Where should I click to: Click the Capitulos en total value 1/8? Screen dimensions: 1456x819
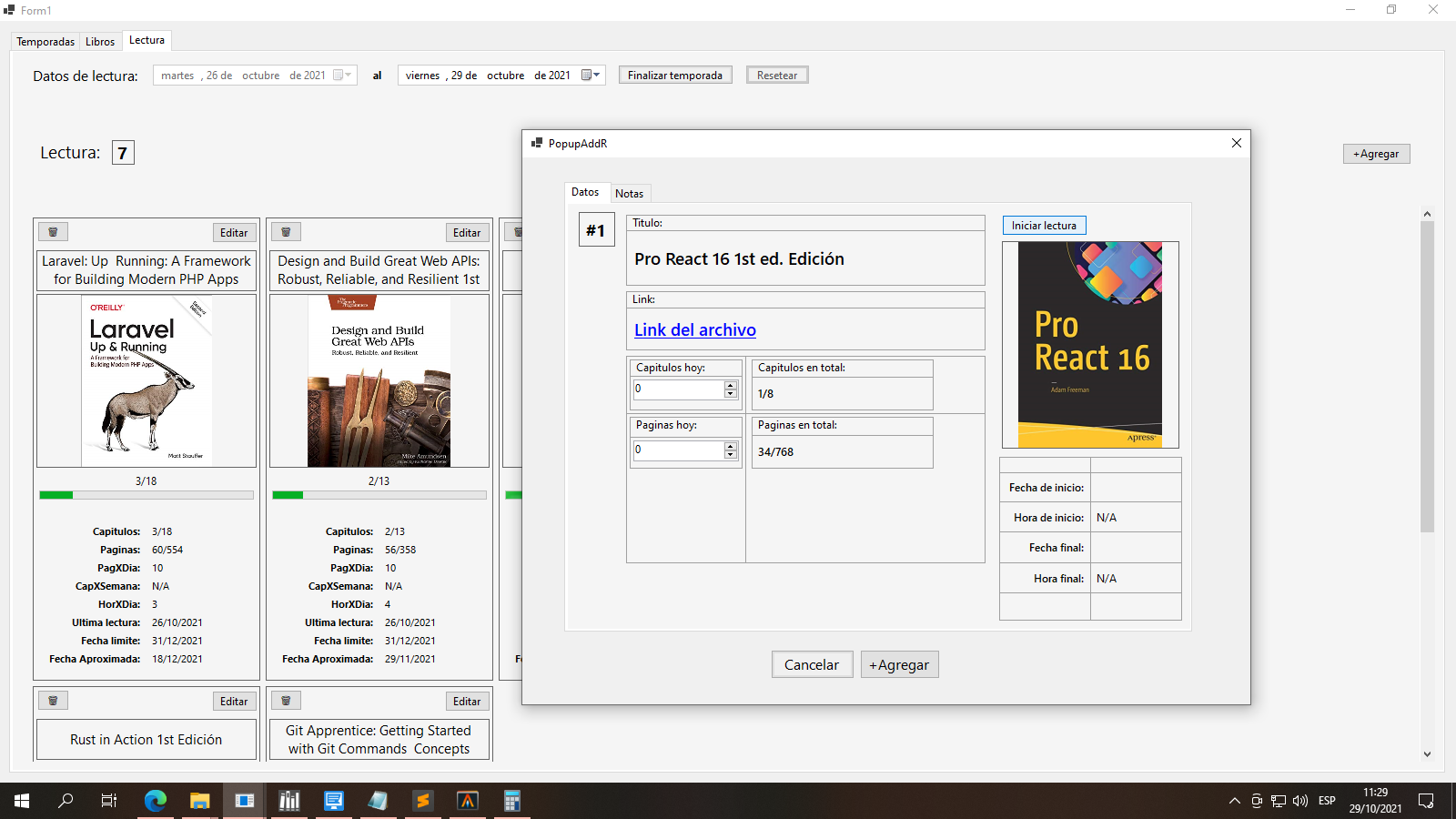[765, 394]
